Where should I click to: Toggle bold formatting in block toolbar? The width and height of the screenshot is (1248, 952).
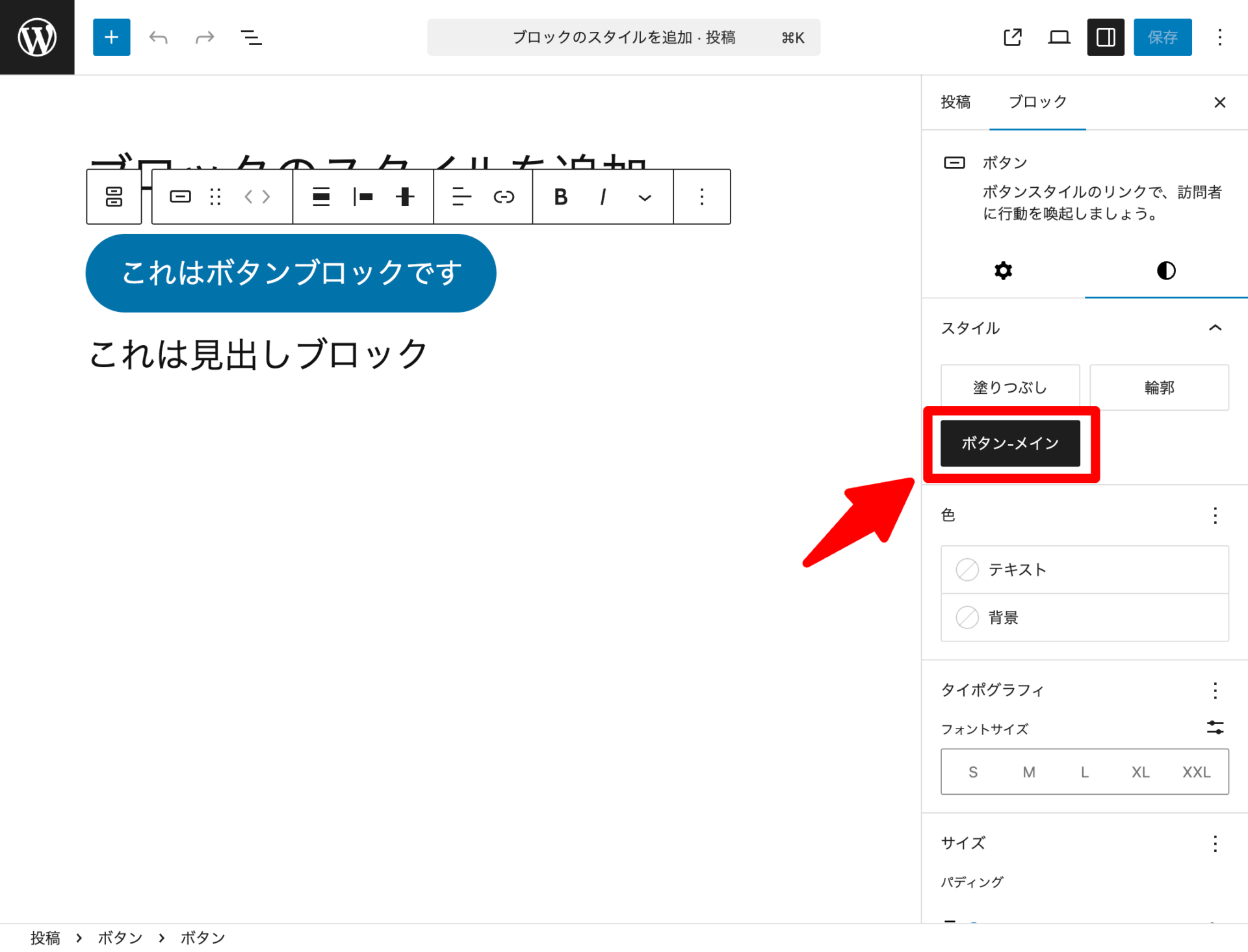click(x=560, y=197)
